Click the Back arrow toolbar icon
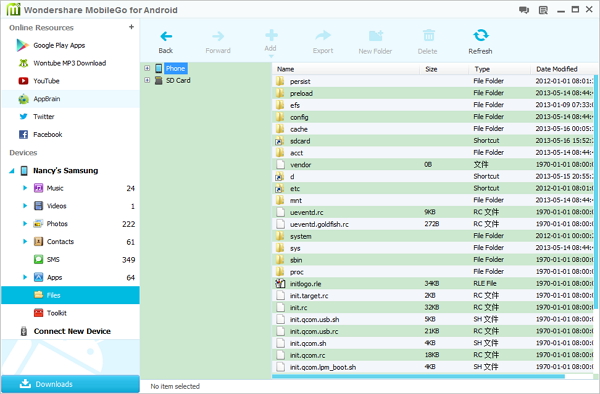Image resolution: width=600 pixels, height=394 pixels. tap(166, 36)
